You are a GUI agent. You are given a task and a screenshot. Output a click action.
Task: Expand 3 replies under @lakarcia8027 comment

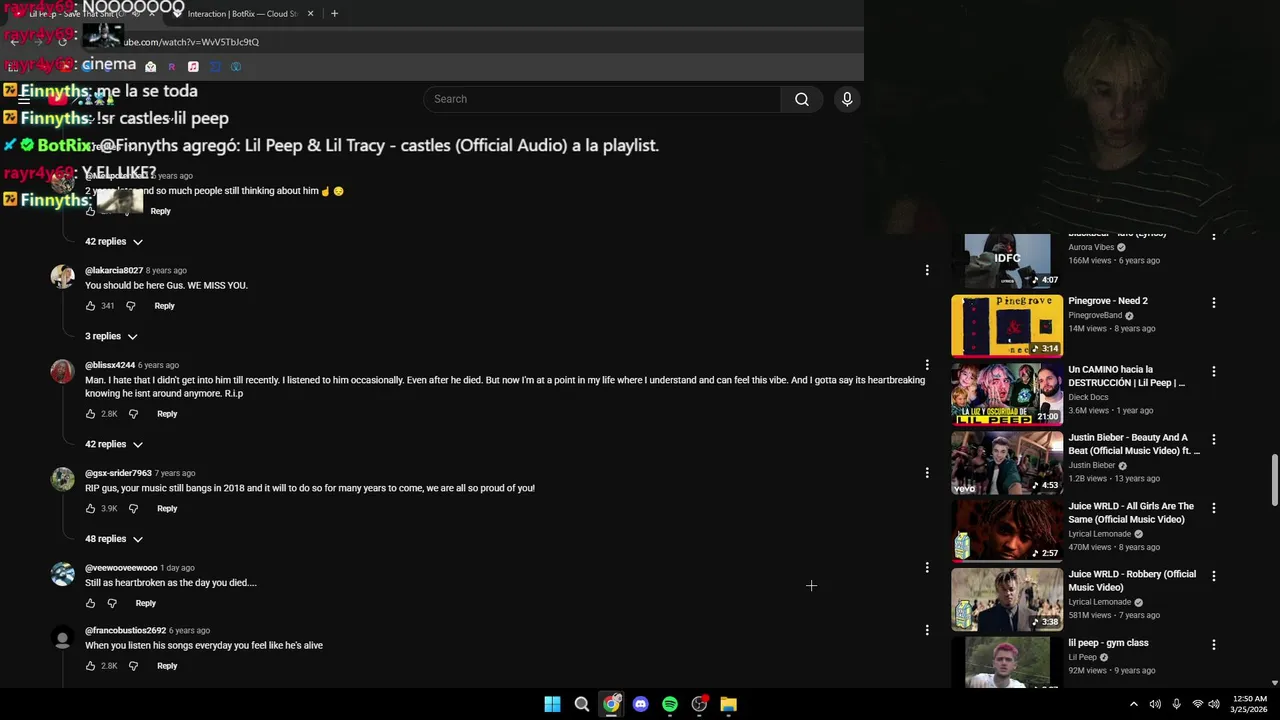111,337
